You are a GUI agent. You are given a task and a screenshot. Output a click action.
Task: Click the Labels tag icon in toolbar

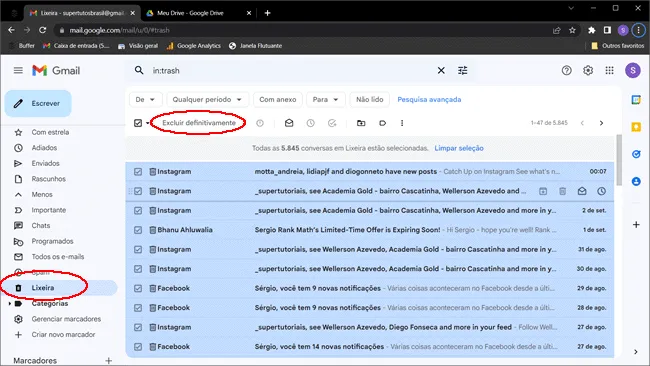382,123
